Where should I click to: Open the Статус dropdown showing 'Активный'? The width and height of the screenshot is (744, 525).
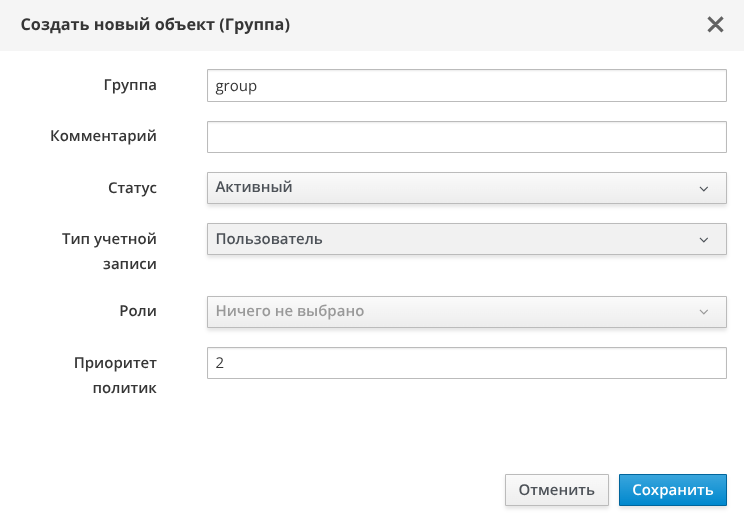click(x=466, y=188)
